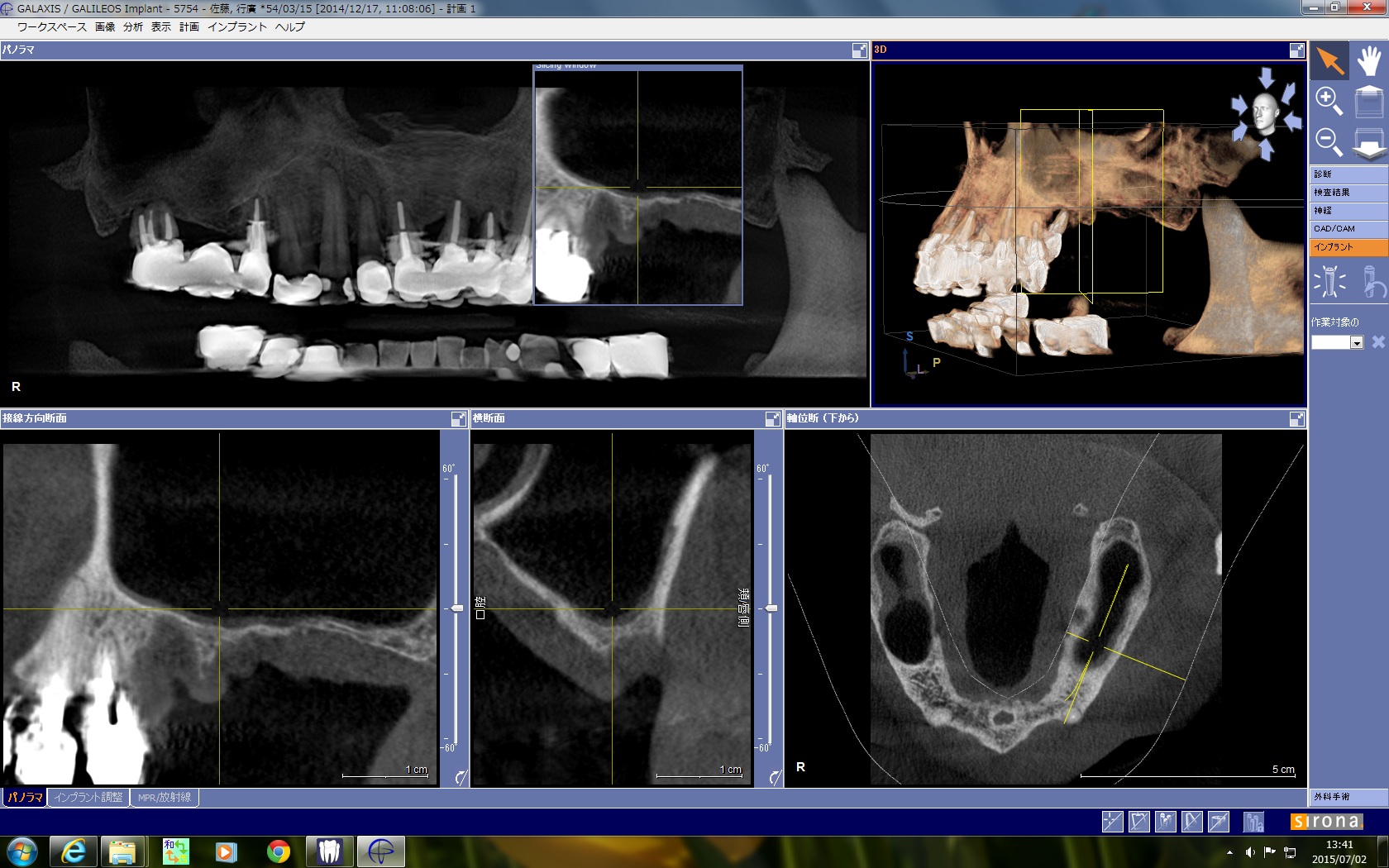1389x868 pixels.
Task: Click the 神経 button
Action: (1348, 211)
